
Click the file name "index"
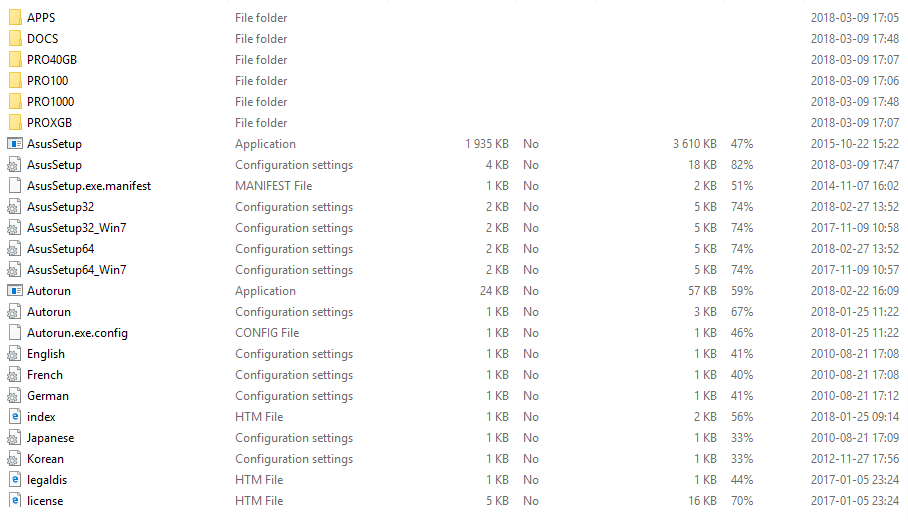pyautogui.click(x=41, y=417)
